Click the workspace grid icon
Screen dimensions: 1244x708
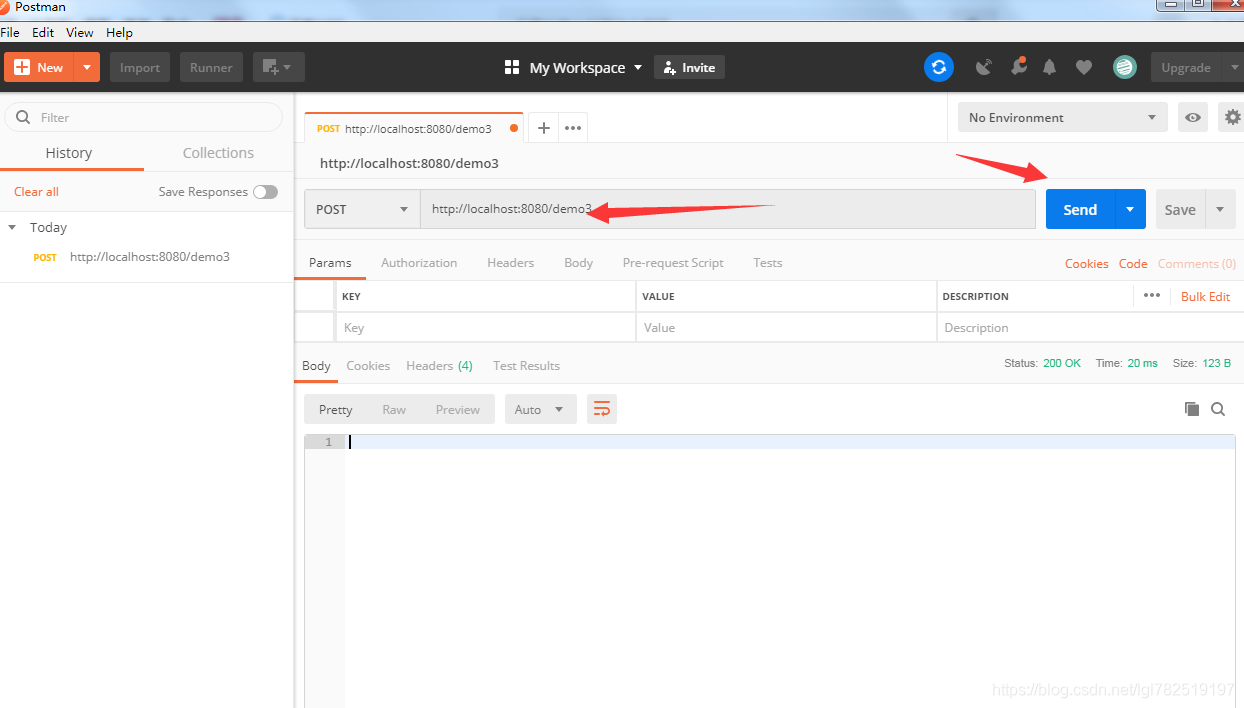(512, 67)
